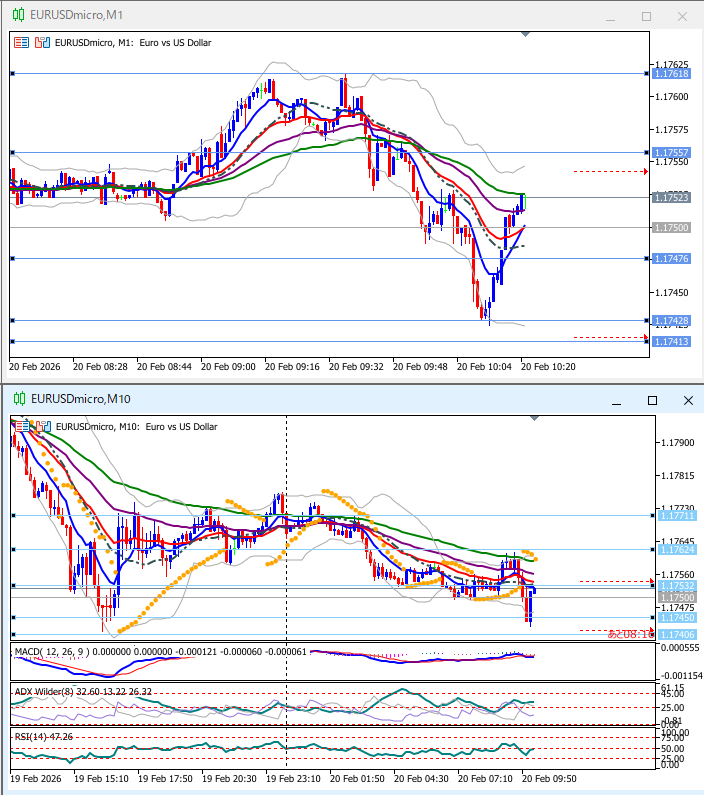Viewport: 704px width, 795px height.
Task: Maximize the EURUSDmicro,M1 chart window
Action: point(646,17)
